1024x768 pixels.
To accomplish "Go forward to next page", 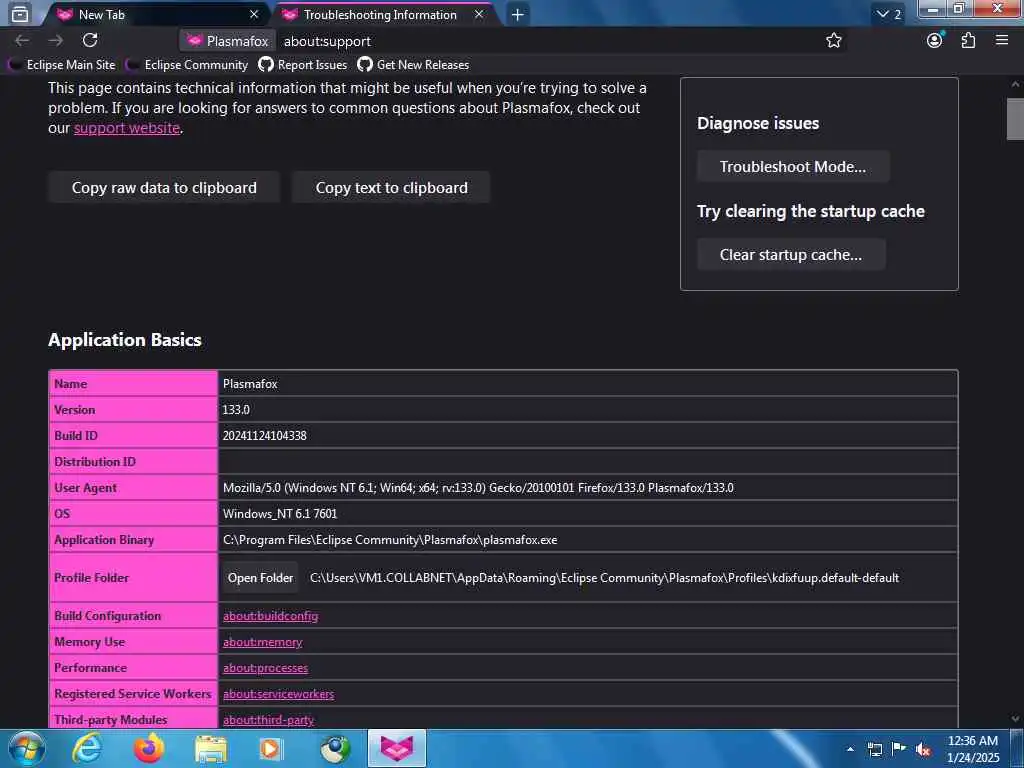I will (56, 40).
